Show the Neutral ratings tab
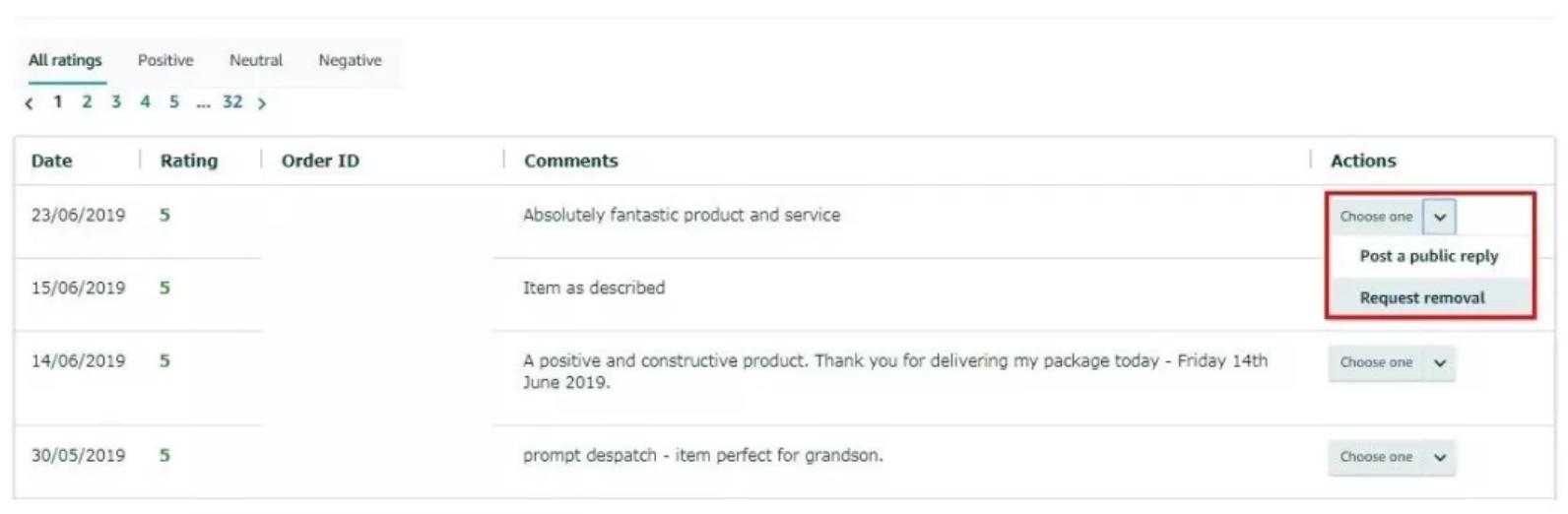Image resolution: width=1568 pixels, height=514 pixels. [256, 61]
